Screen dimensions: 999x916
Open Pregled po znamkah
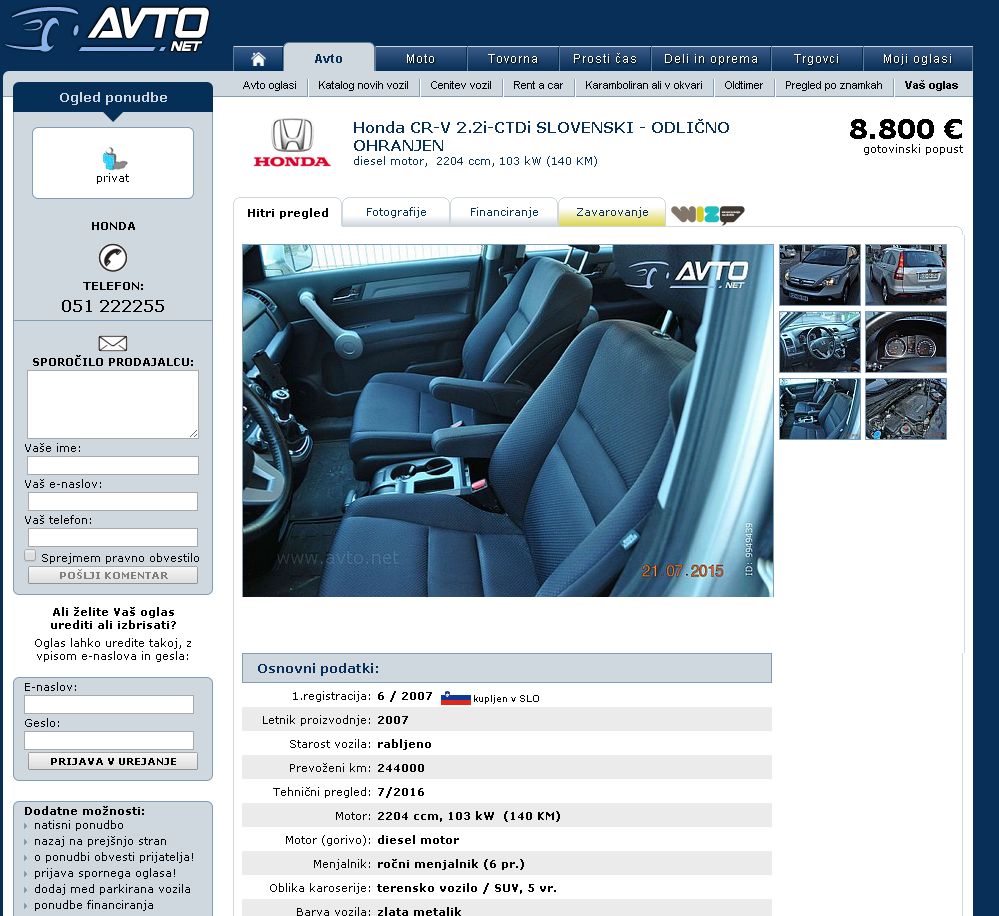pyautogui.click(x=833, y=85)
